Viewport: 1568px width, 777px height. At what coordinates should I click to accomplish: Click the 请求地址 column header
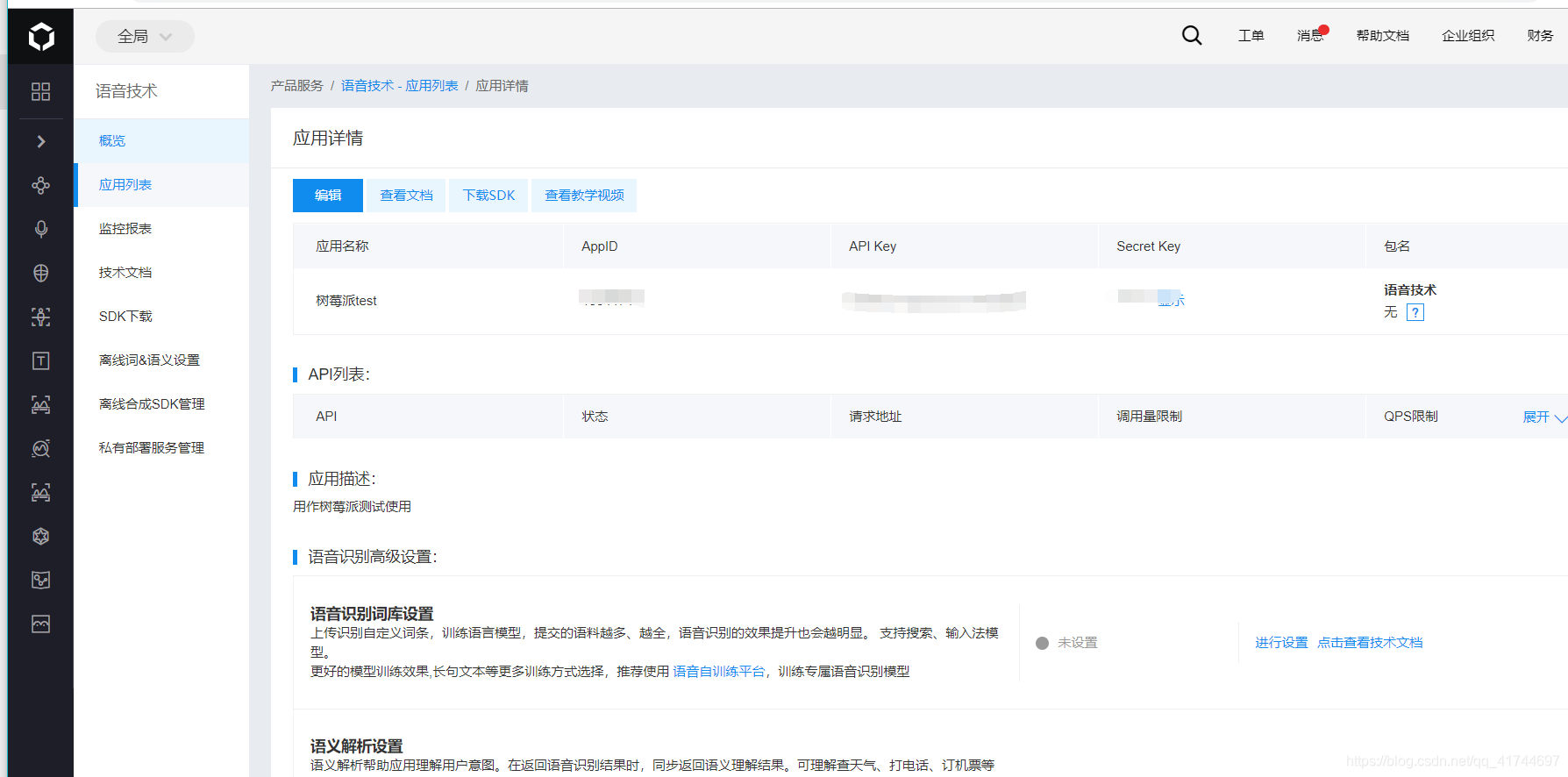tap(875, 417)
